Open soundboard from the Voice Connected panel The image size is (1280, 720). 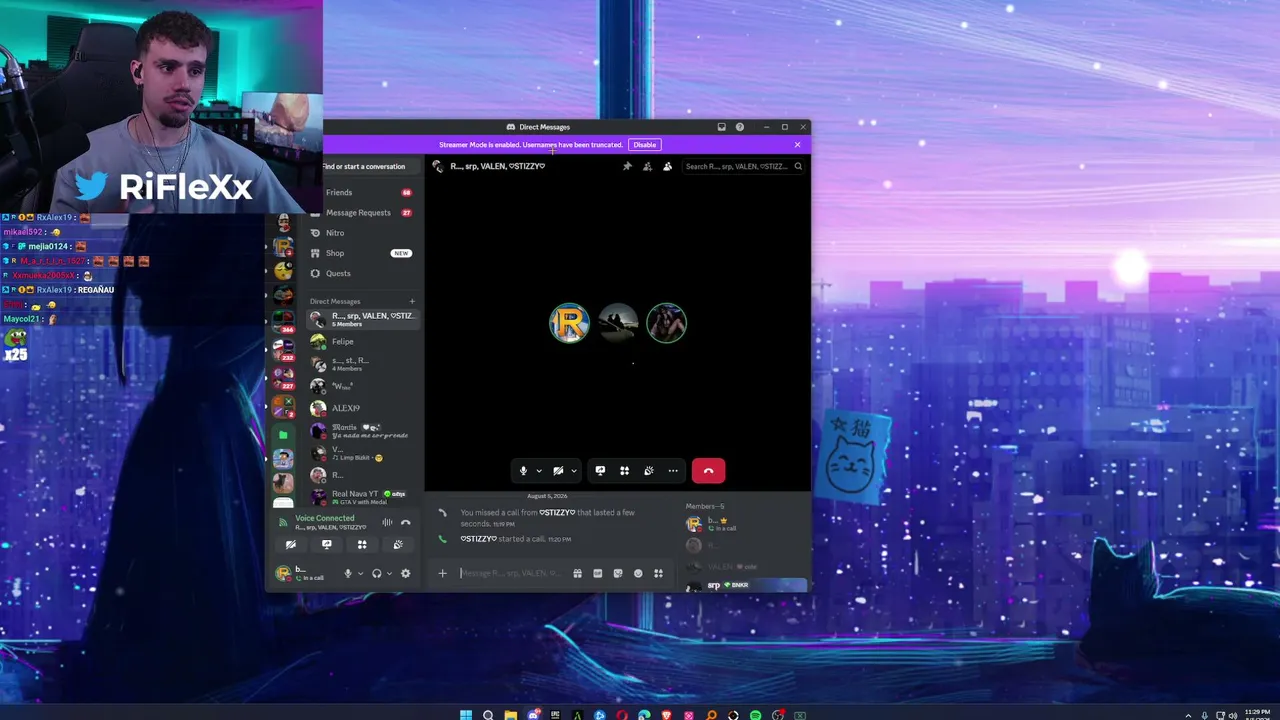[x=398, y=545]
